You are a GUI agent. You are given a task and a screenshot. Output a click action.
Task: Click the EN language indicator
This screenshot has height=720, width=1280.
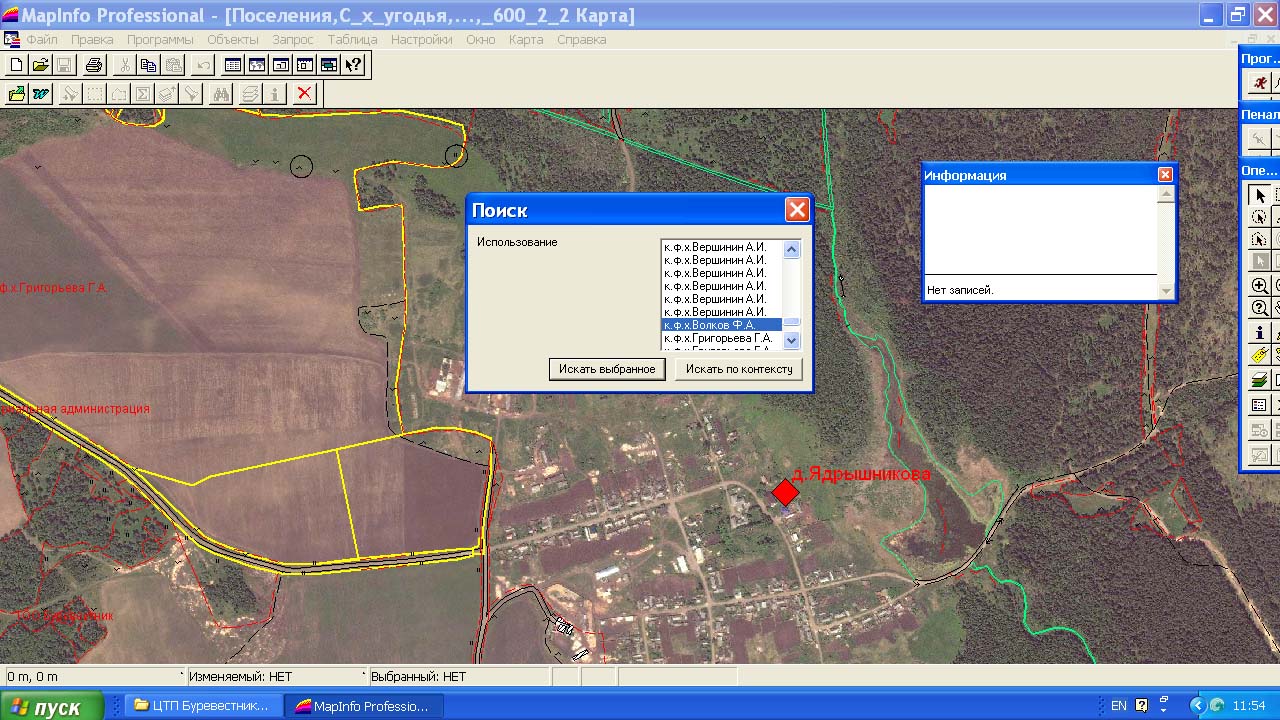1119,706
